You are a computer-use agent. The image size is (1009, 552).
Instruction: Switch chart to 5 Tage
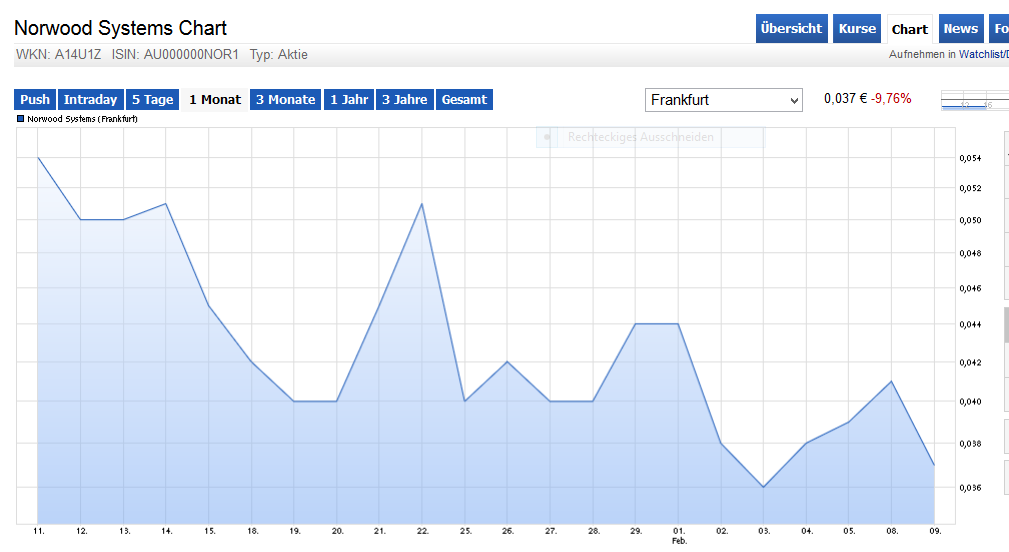(x=153, y=100)
